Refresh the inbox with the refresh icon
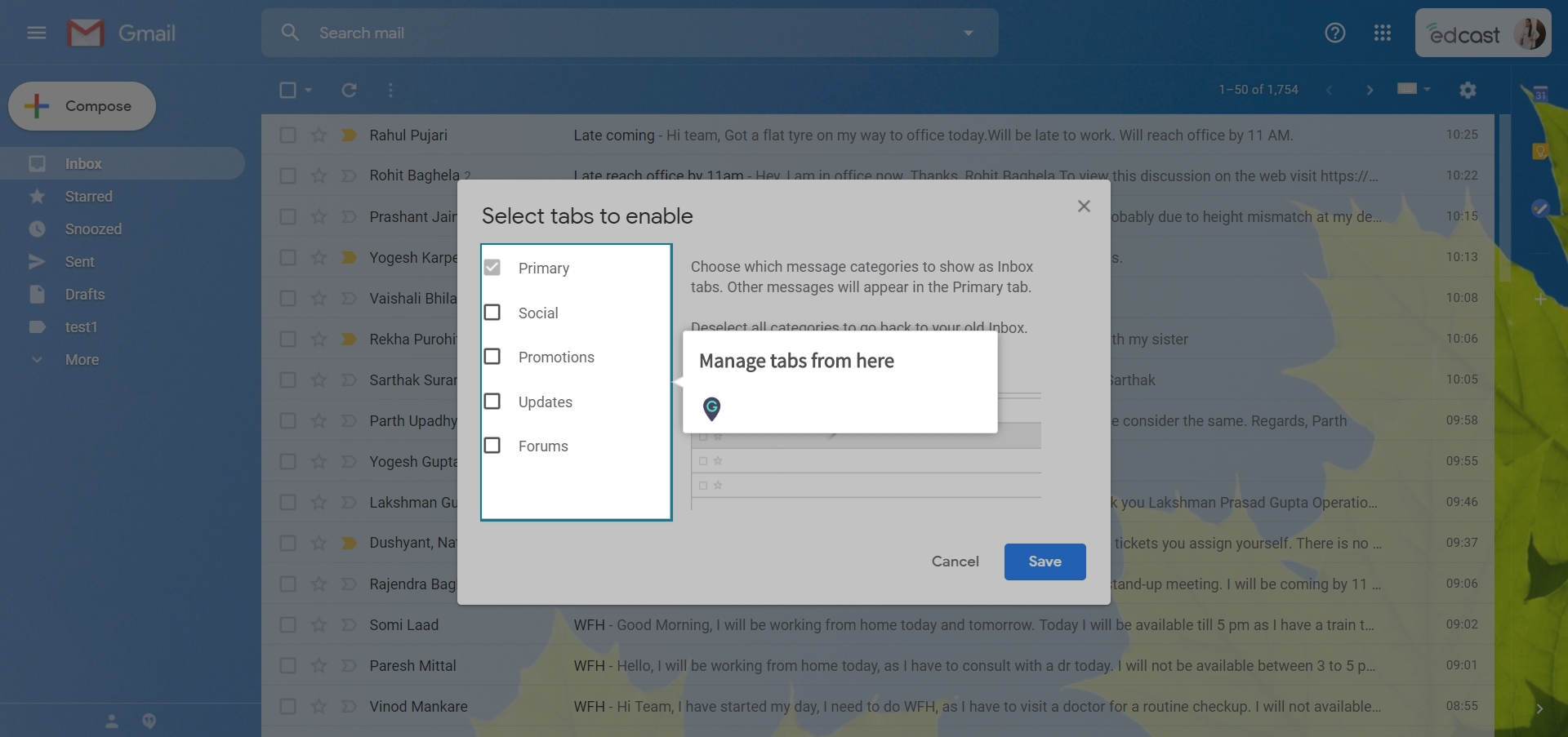The width and height of the screenshot is (1568, 737). coord(349,90)
